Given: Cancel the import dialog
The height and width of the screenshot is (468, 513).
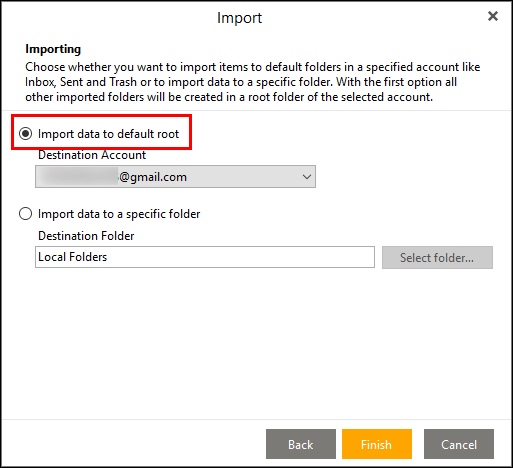Looking at the screenshot, I should click(x=459, y=444).
